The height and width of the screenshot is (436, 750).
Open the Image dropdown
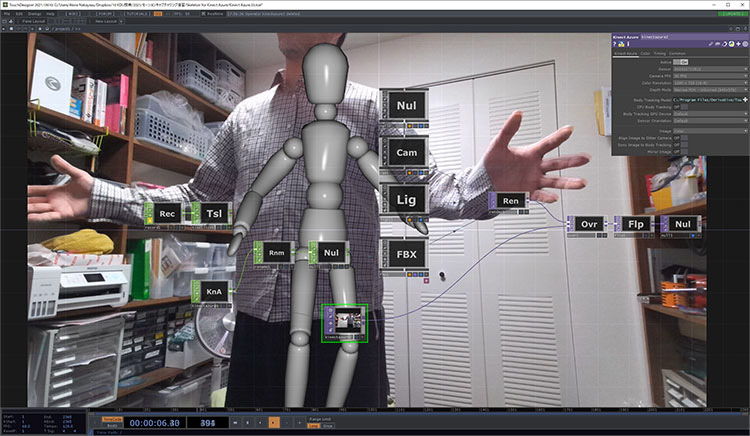(710, 131)
